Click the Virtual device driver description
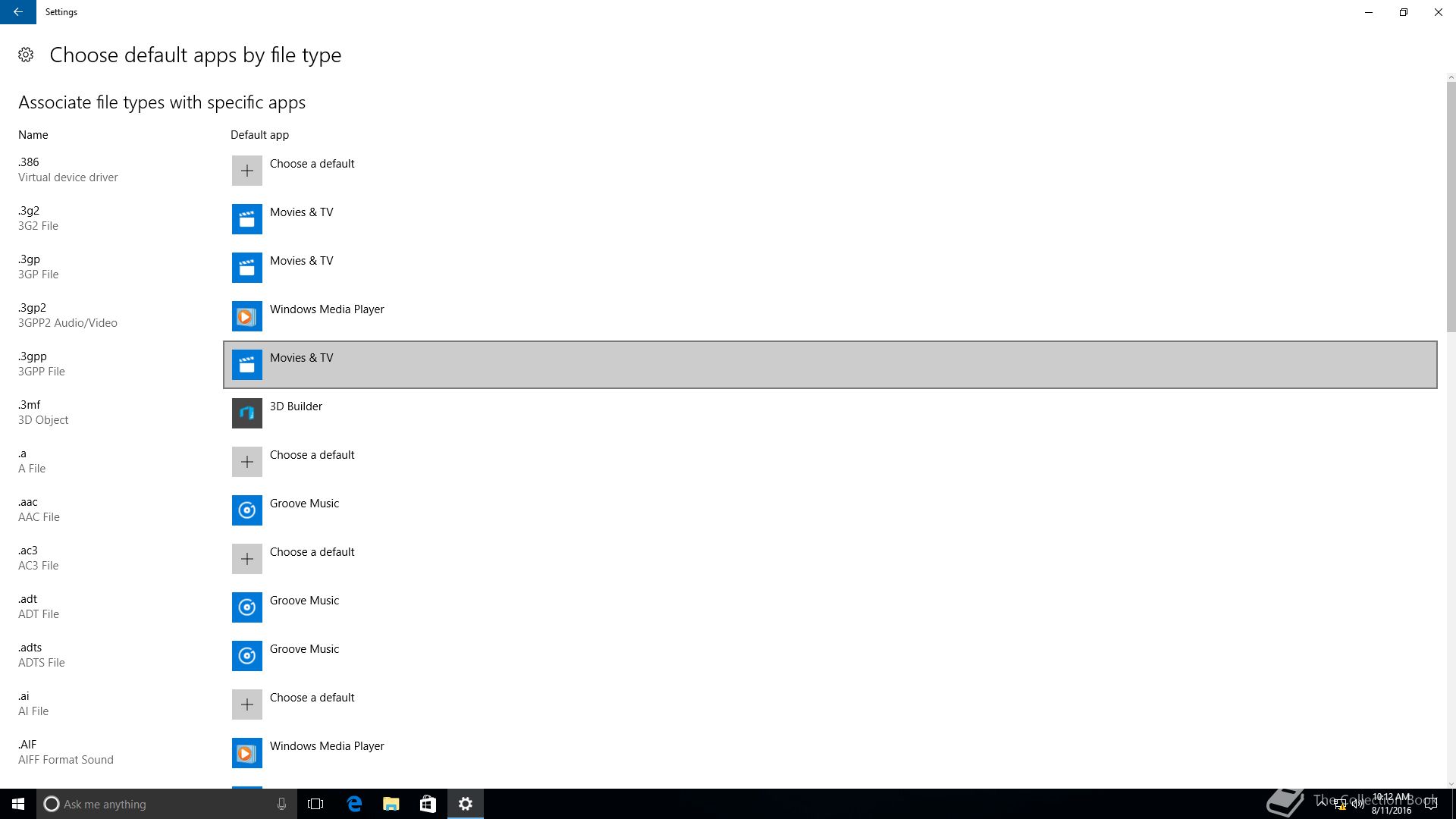The height and width of the screenshot is (819, 1456). click(68, 177)
